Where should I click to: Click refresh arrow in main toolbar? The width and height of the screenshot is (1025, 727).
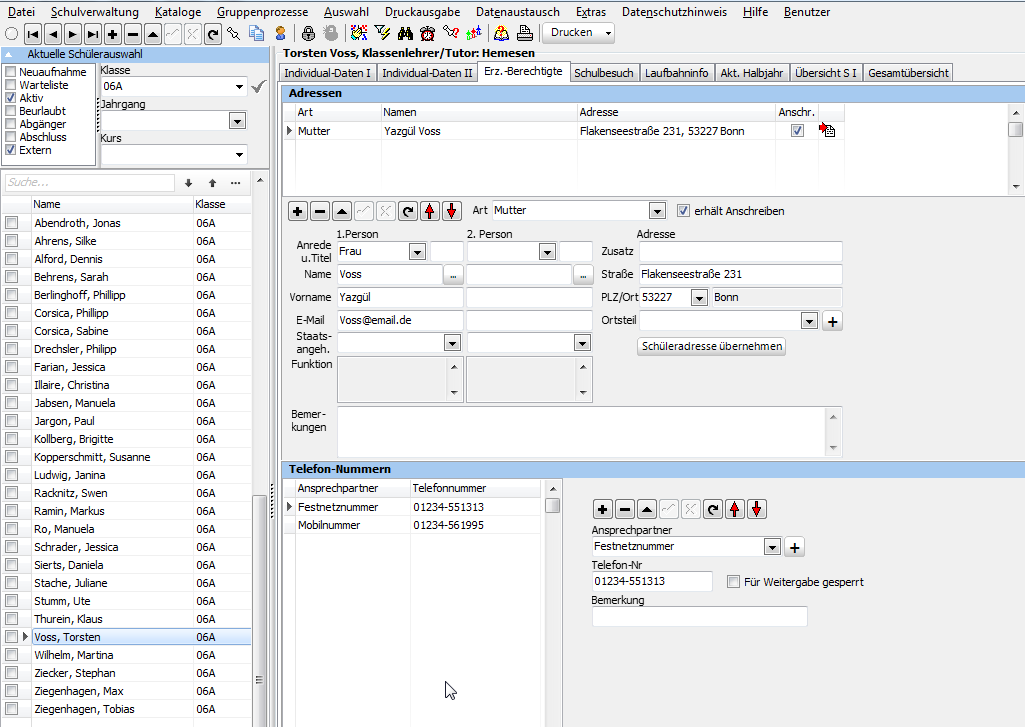pos(212,33)
